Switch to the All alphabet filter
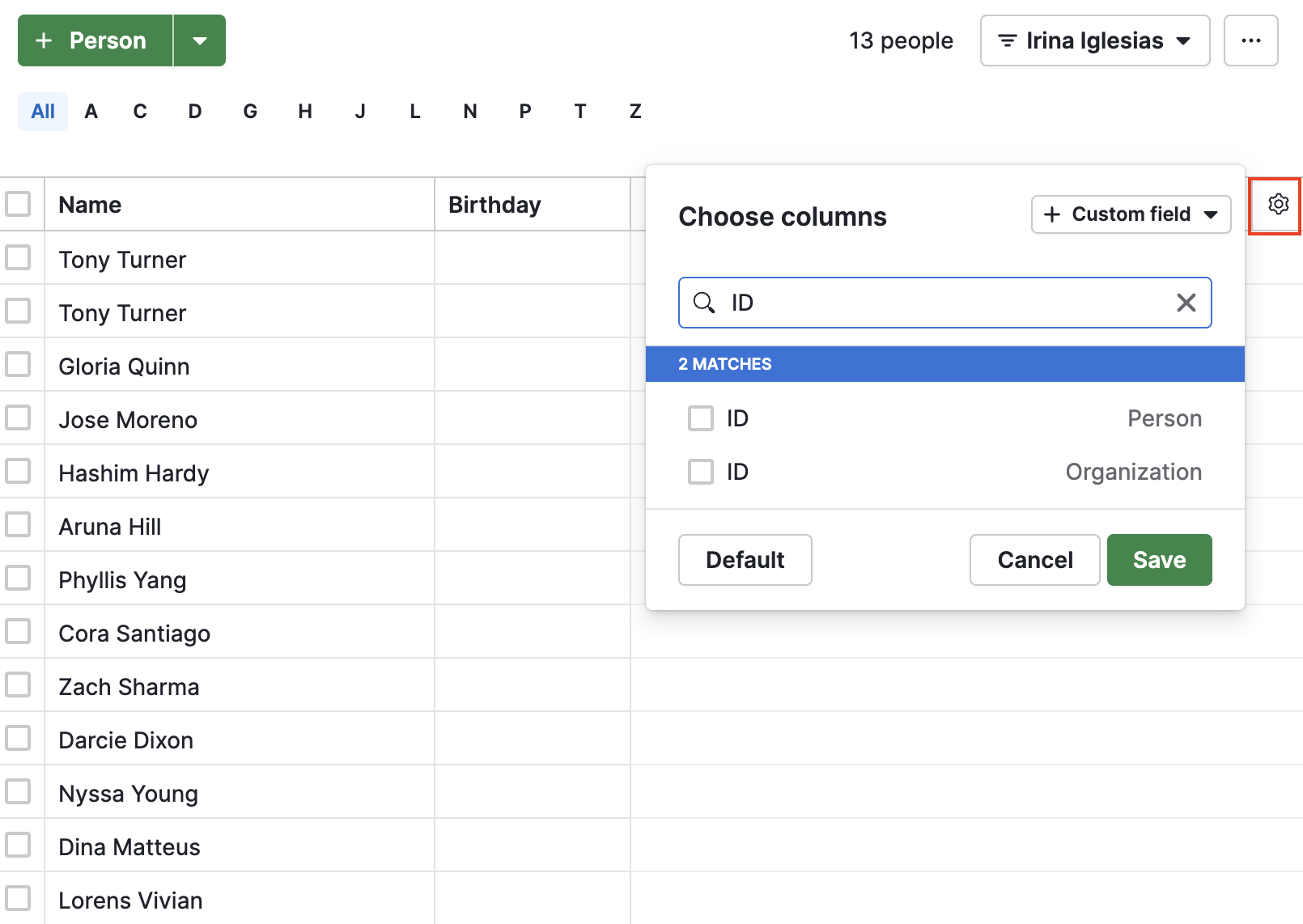 click(x=42, y=111)
